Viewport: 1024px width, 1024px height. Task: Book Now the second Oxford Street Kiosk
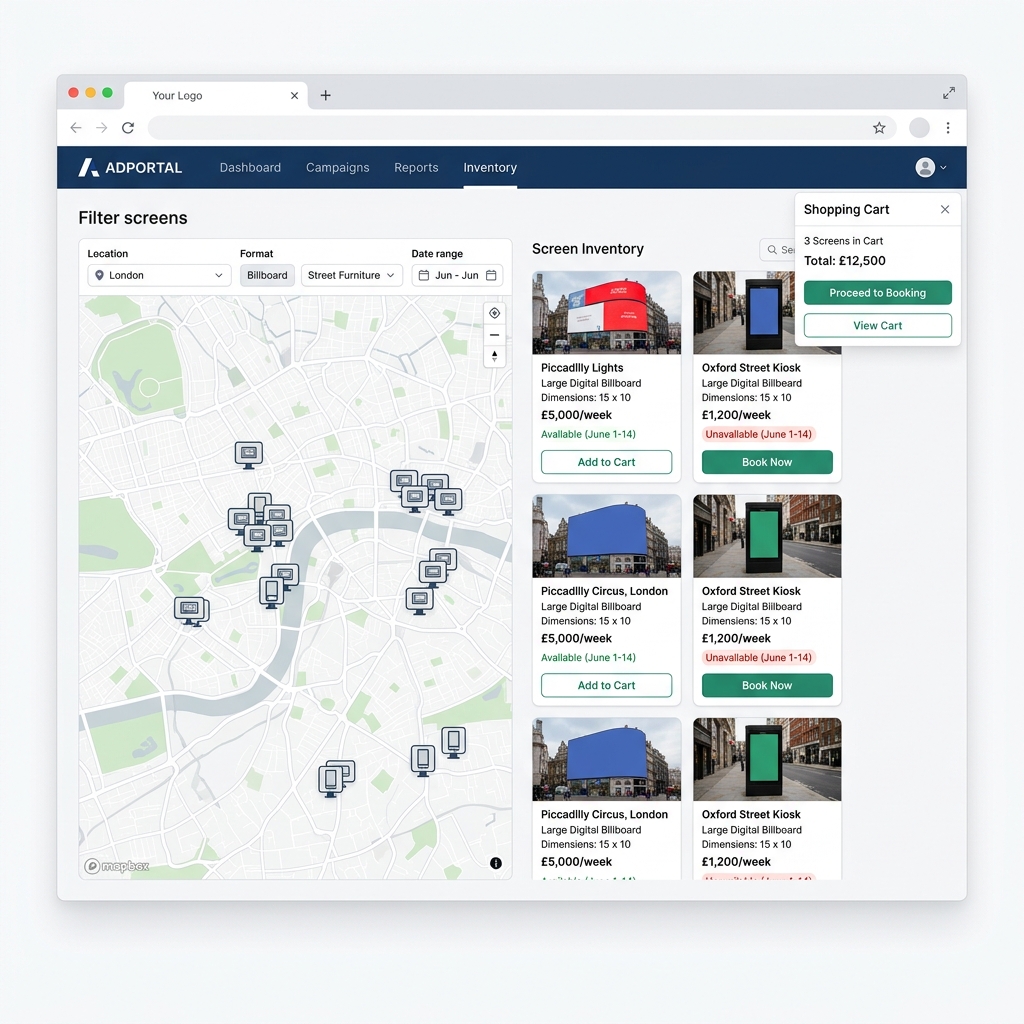point(767,686)
